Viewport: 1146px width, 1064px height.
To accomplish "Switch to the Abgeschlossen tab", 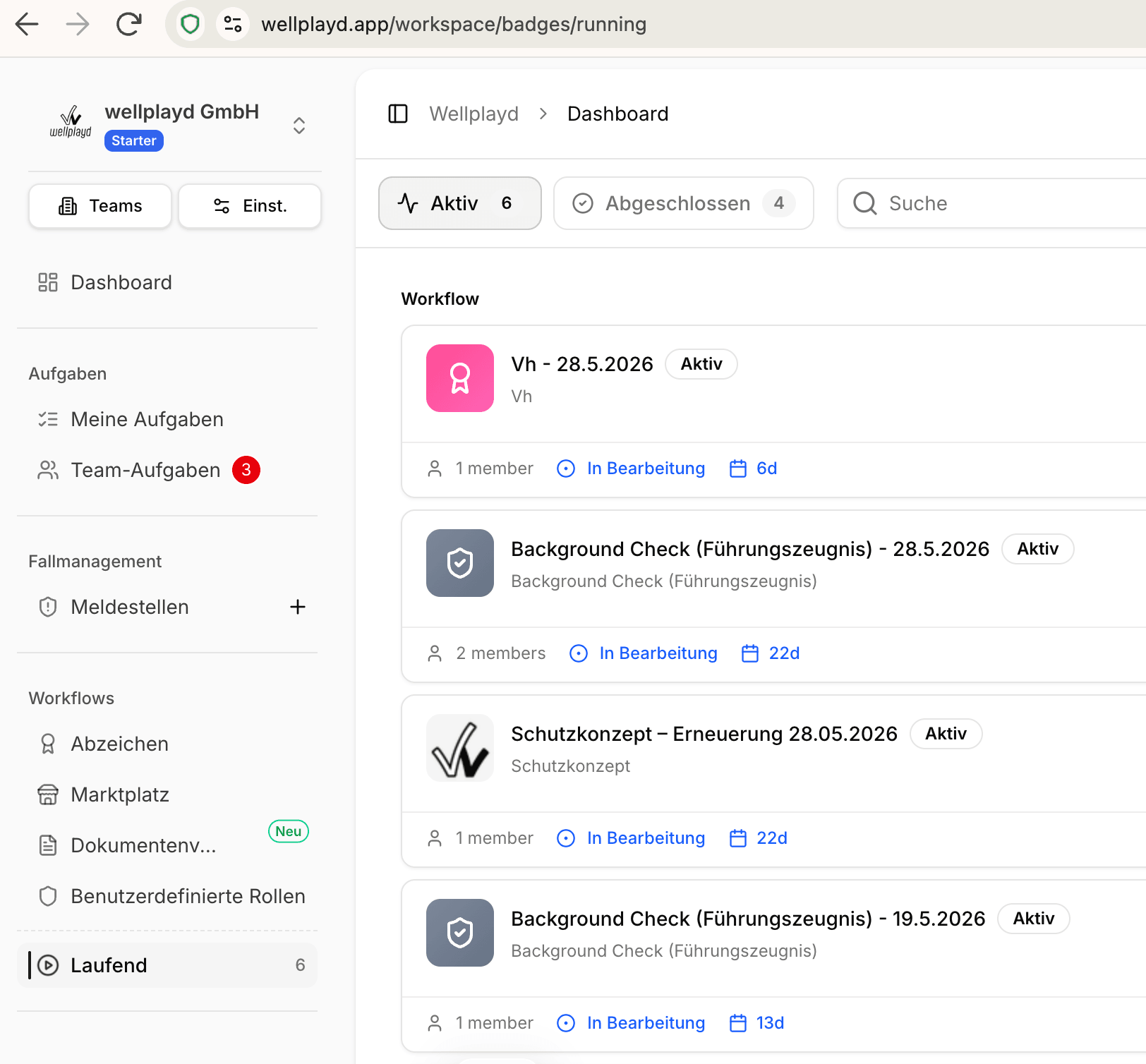I will click(684, 203).
